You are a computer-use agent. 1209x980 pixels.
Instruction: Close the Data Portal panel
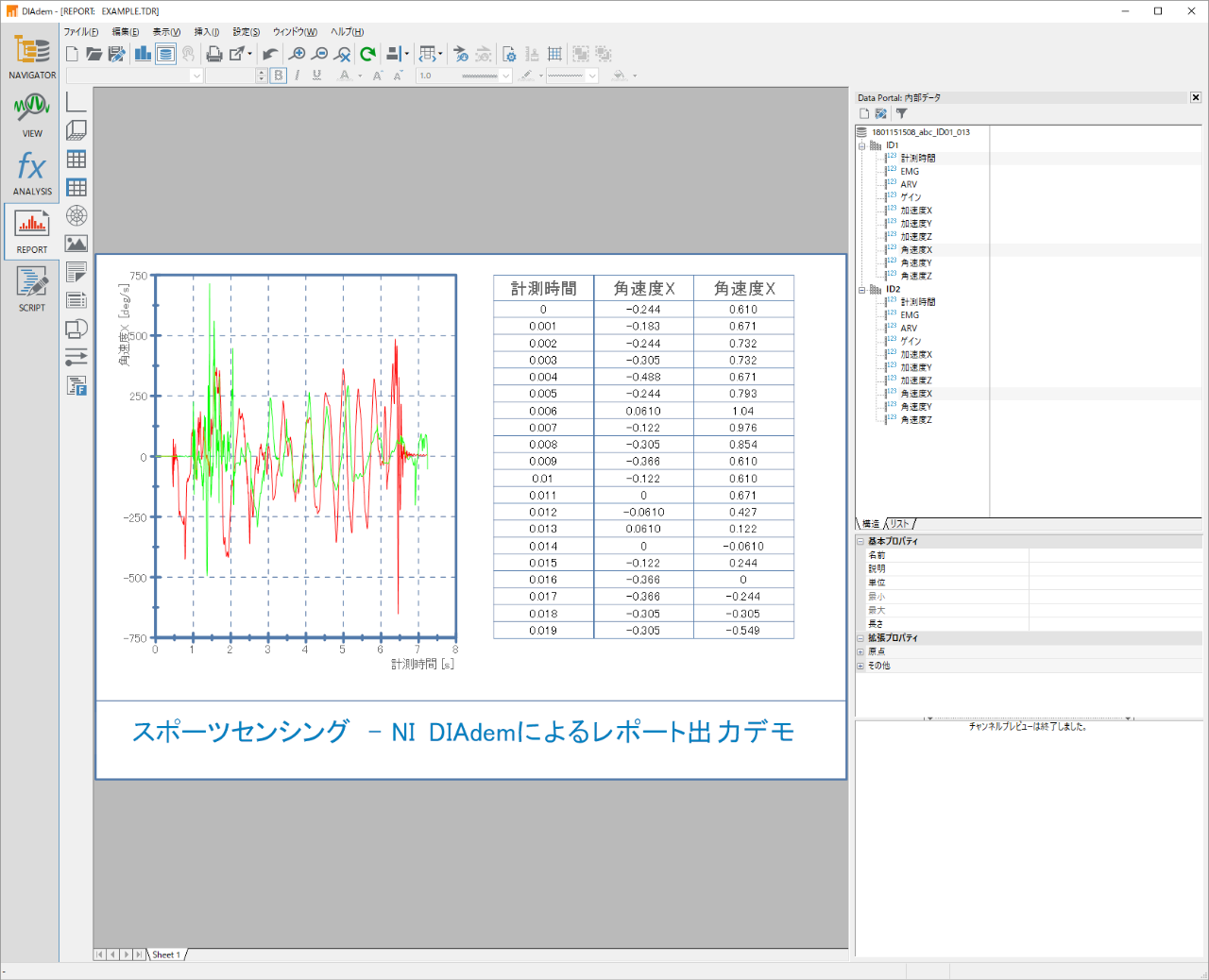pos(1196,97)
